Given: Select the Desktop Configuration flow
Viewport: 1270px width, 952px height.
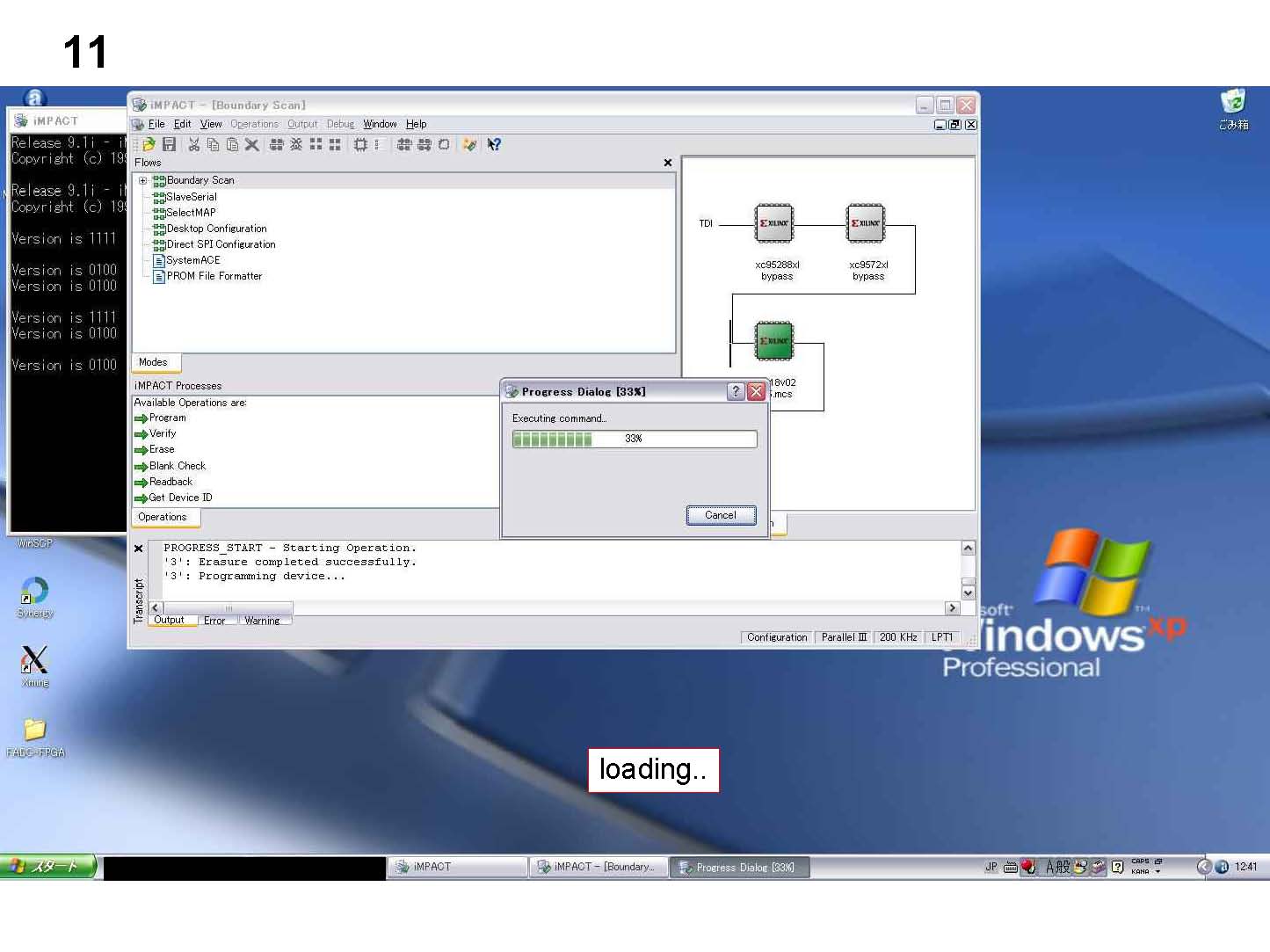Looking at the screenshot, I should tap(216, 229).
